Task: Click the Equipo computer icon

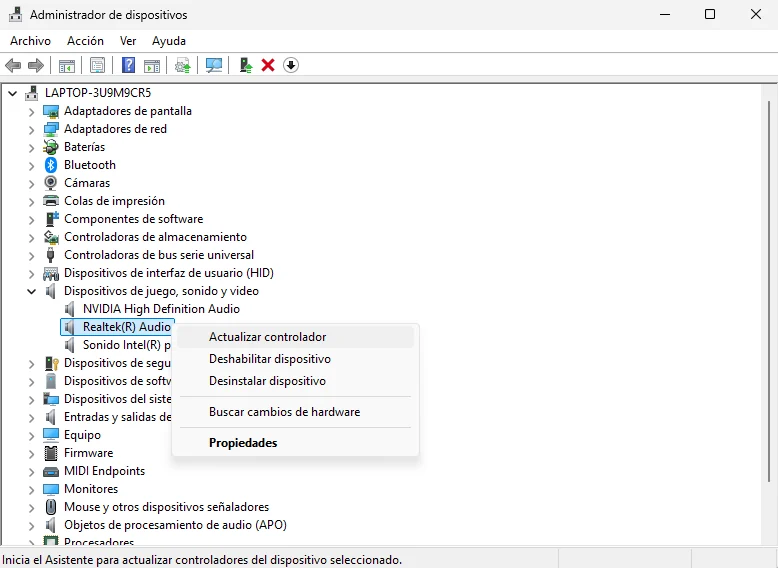Action: coord(51,435)
